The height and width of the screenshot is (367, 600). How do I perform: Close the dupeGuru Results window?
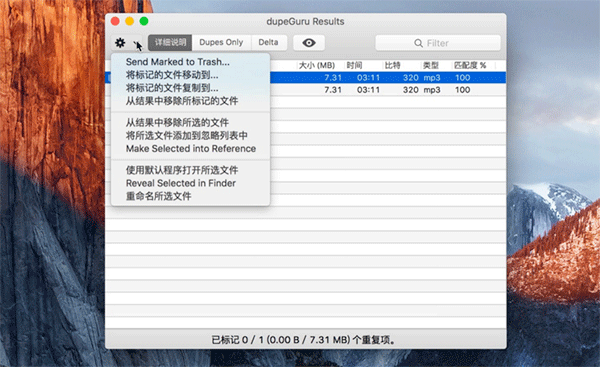point(115,21)
